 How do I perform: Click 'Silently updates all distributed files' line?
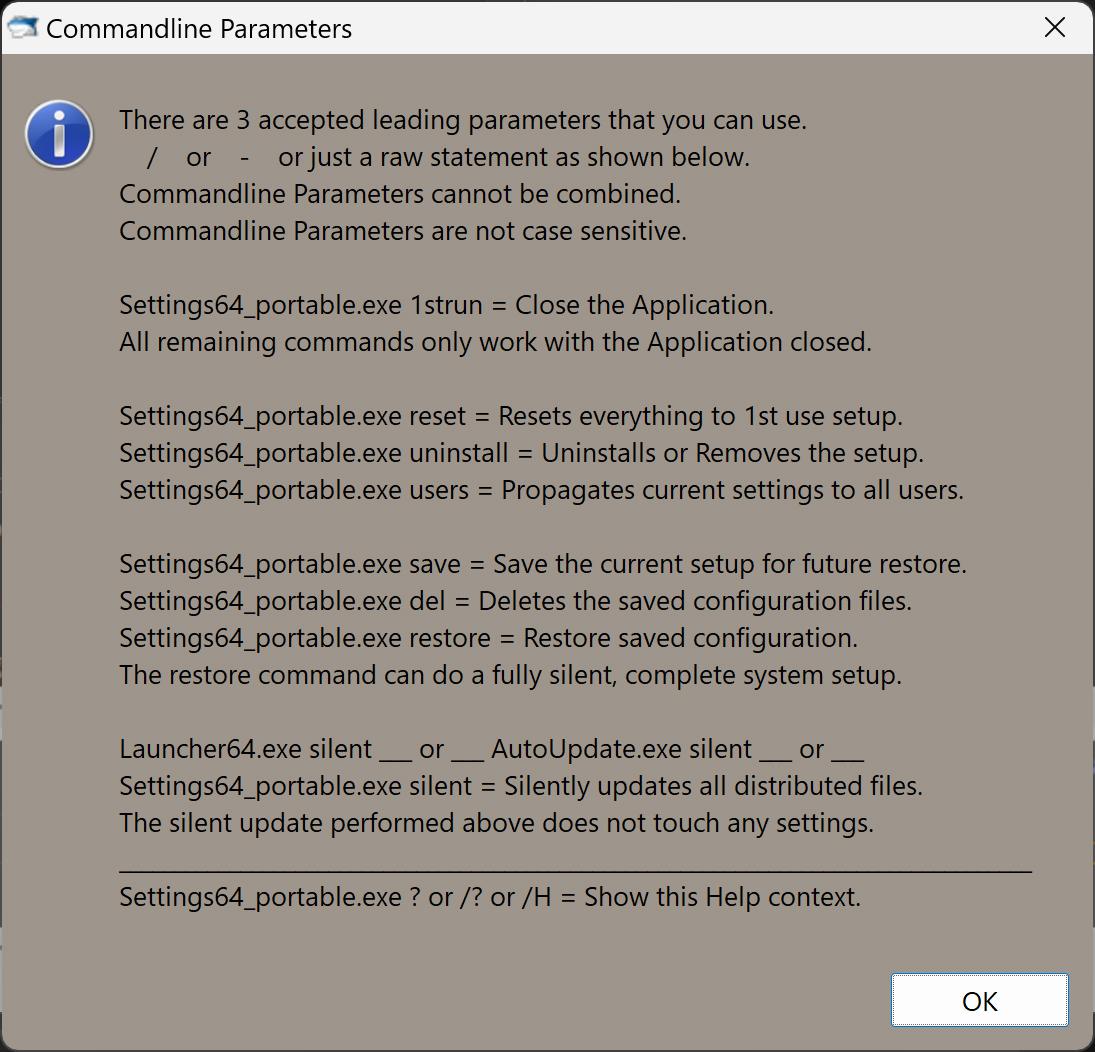(521, 787)
